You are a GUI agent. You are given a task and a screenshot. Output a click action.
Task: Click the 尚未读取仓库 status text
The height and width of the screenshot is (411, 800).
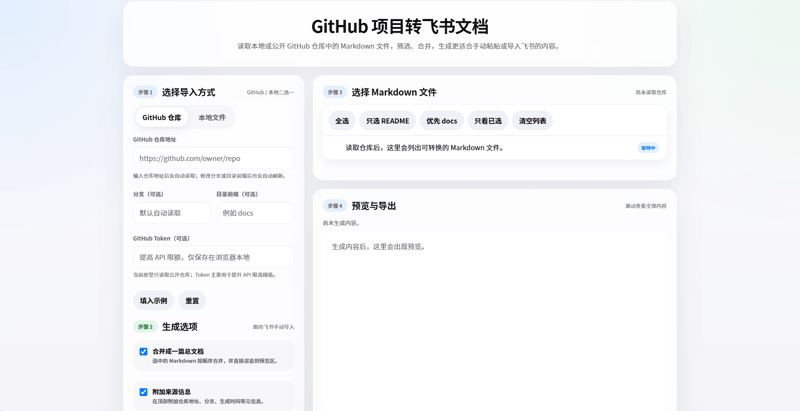[x=651, y=92]
